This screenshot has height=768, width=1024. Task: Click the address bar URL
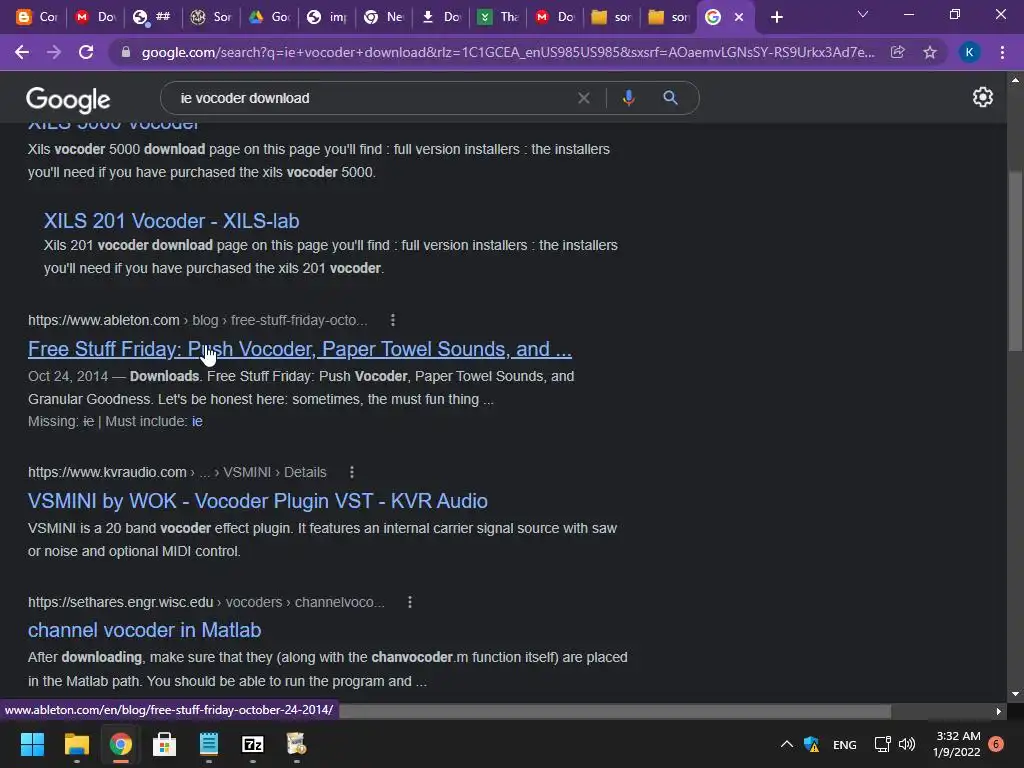point(508,52)
